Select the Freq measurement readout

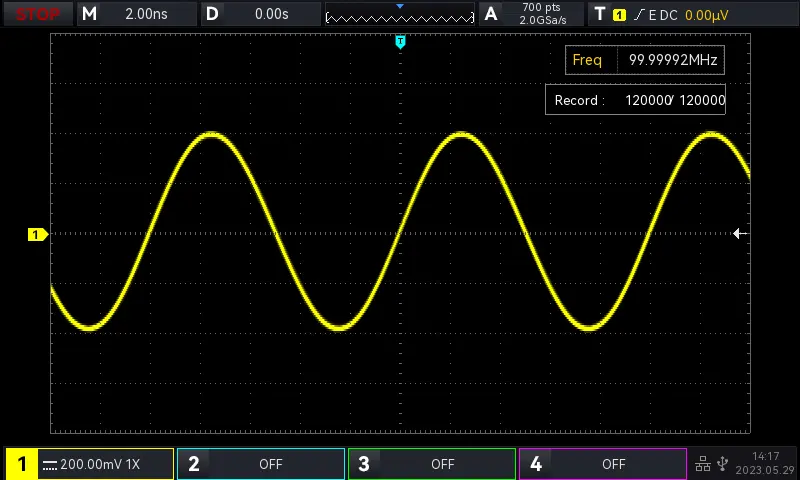coord(645,60)
